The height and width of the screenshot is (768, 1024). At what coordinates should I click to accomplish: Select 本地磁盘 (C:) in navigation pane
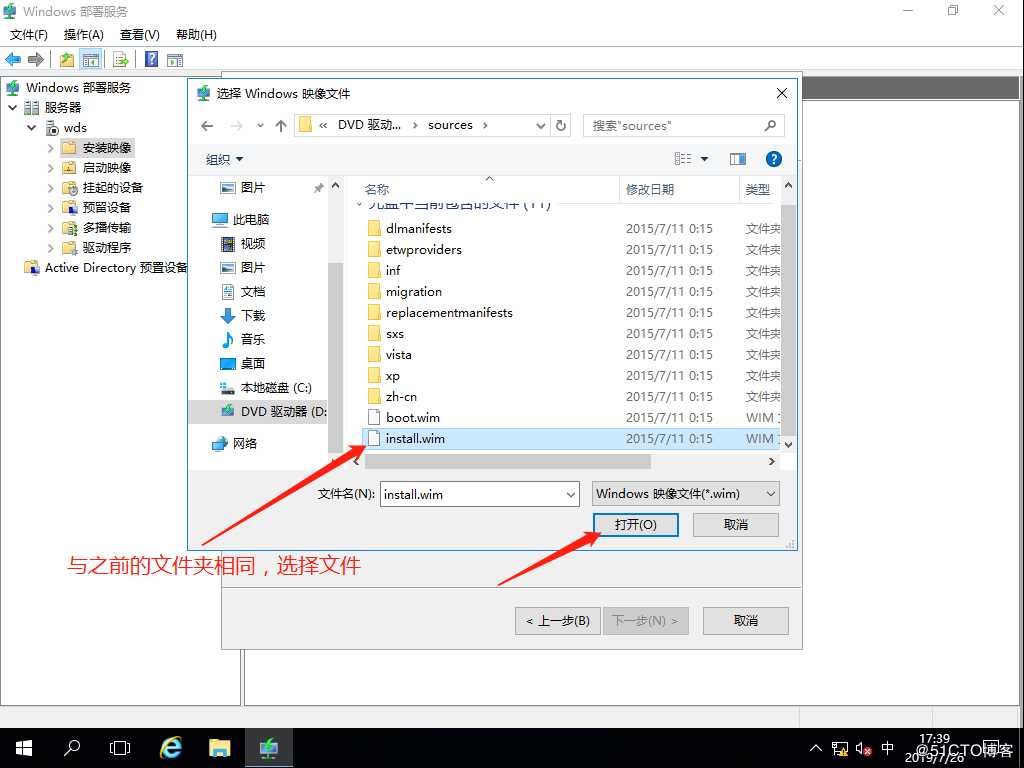click(266, 388)
